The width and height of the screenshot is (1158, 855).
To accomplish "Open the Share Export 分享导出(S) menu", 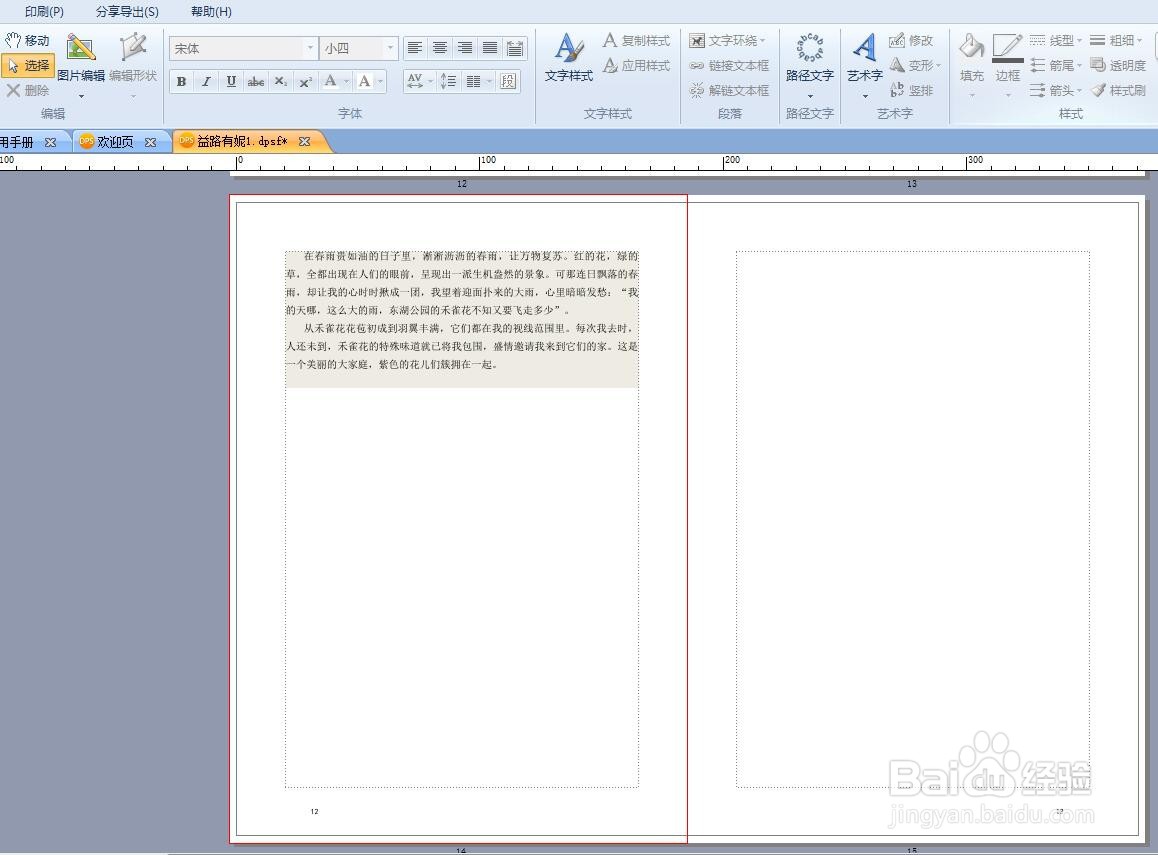I will [x=127, y=12].
